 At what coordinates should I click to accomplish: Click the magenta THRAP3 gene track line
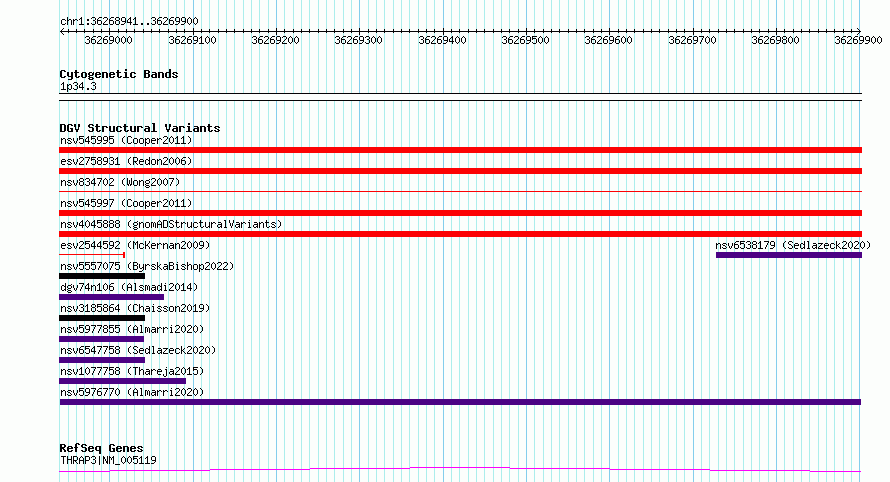[x=460, y=470]
